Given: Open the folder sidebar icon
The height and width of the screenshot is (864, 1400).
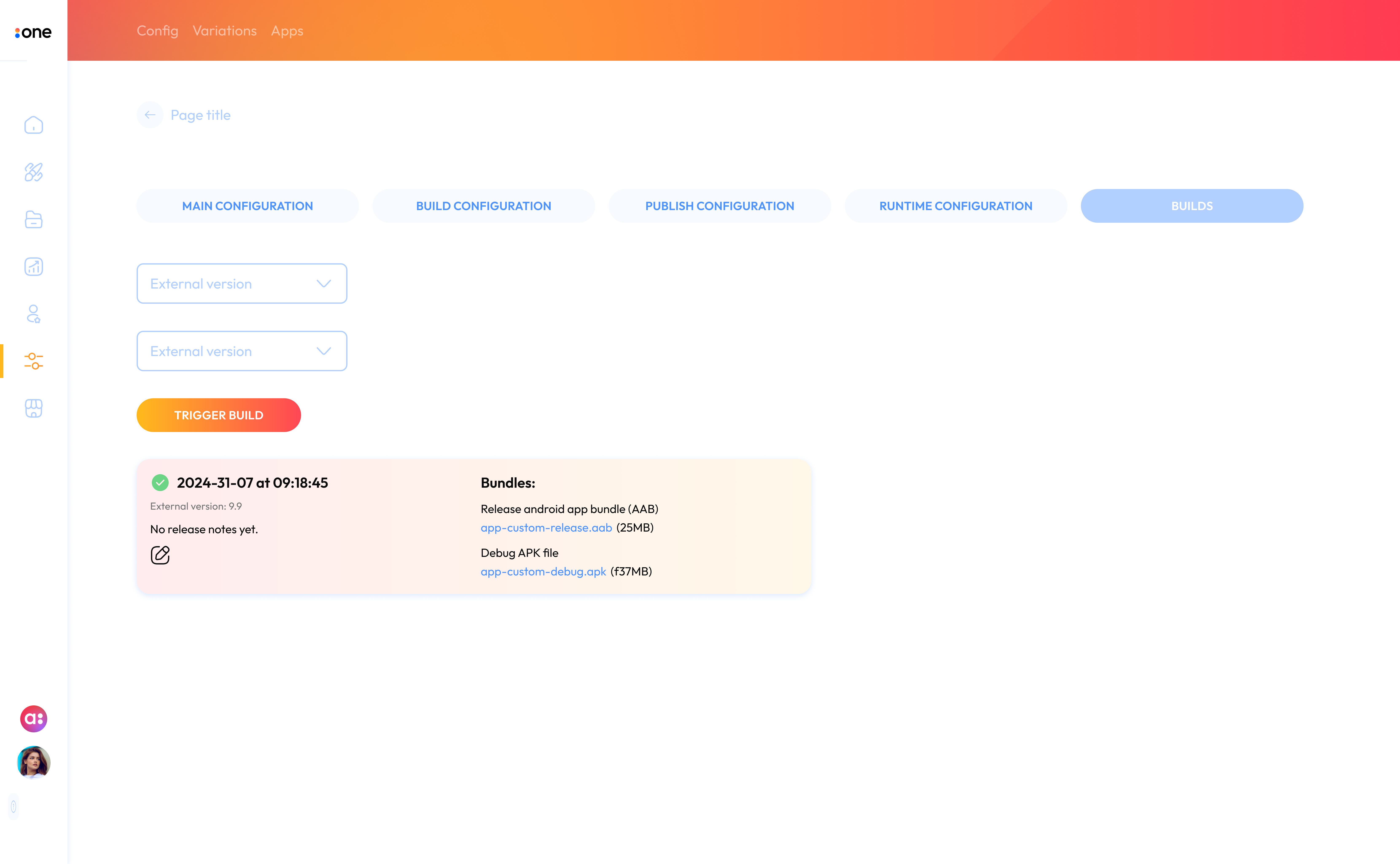Looking at the screenshot, I should click(34, 219).
